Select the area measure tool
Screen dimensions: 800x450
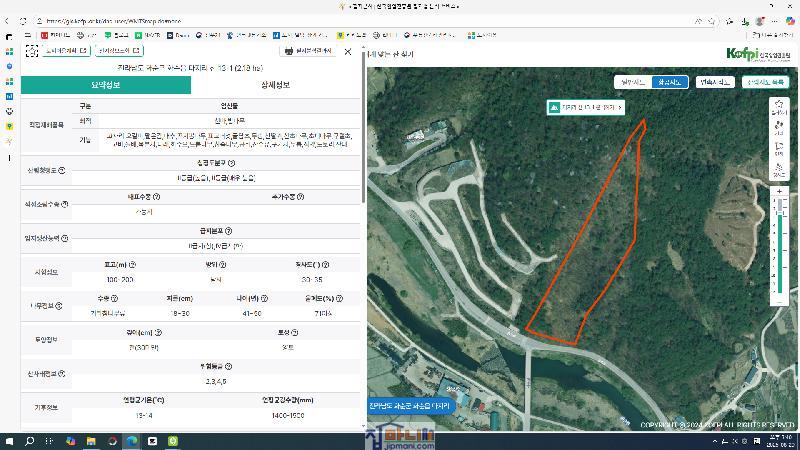(779, 149)
